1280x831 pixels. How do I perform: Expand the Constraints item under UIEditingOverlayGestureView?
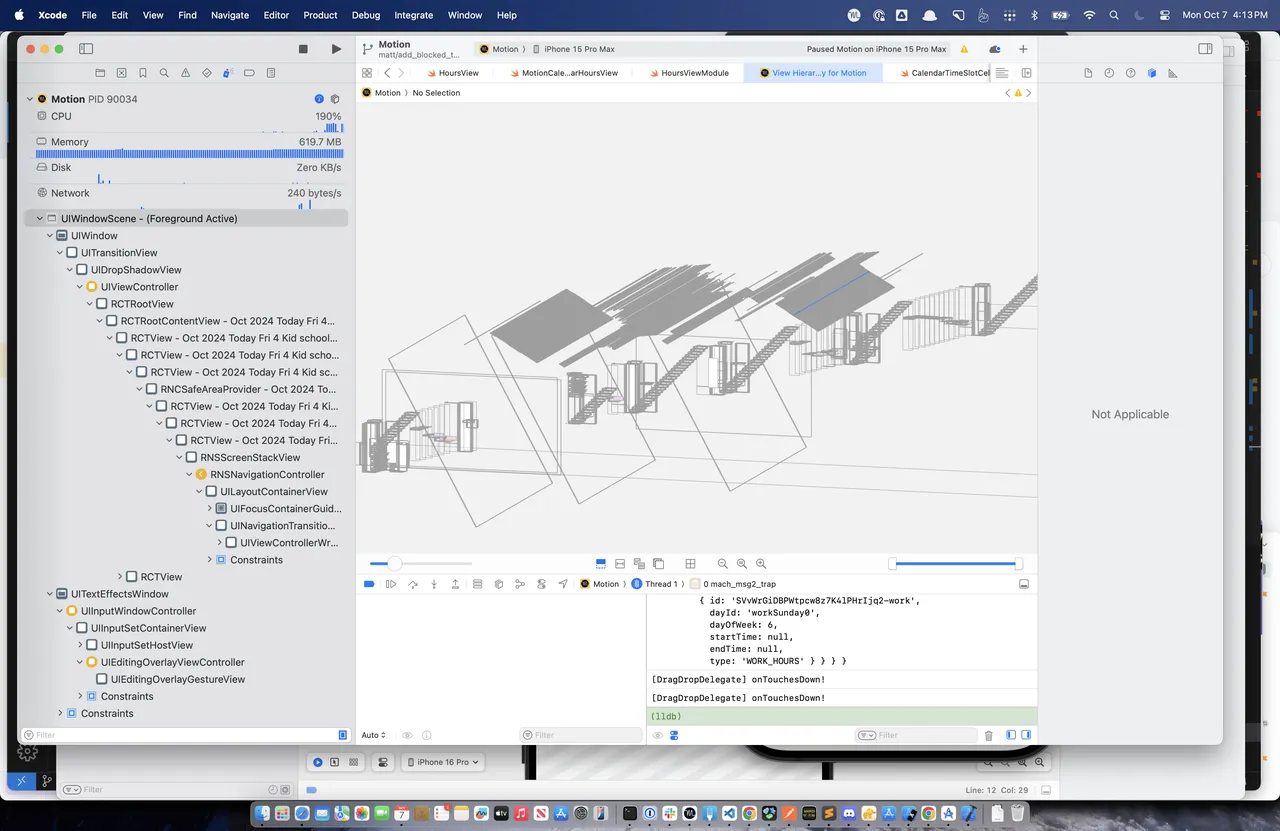(81, 696)
